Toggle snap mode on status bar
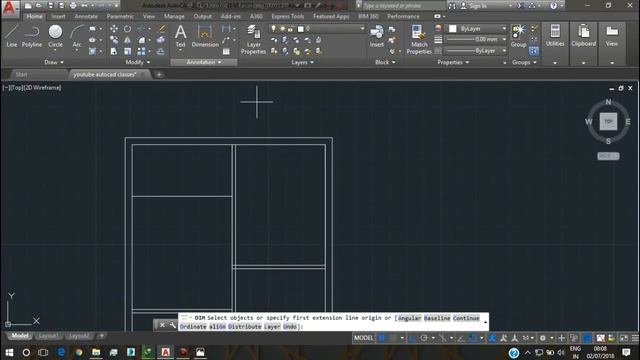 [x=393, y=338]
